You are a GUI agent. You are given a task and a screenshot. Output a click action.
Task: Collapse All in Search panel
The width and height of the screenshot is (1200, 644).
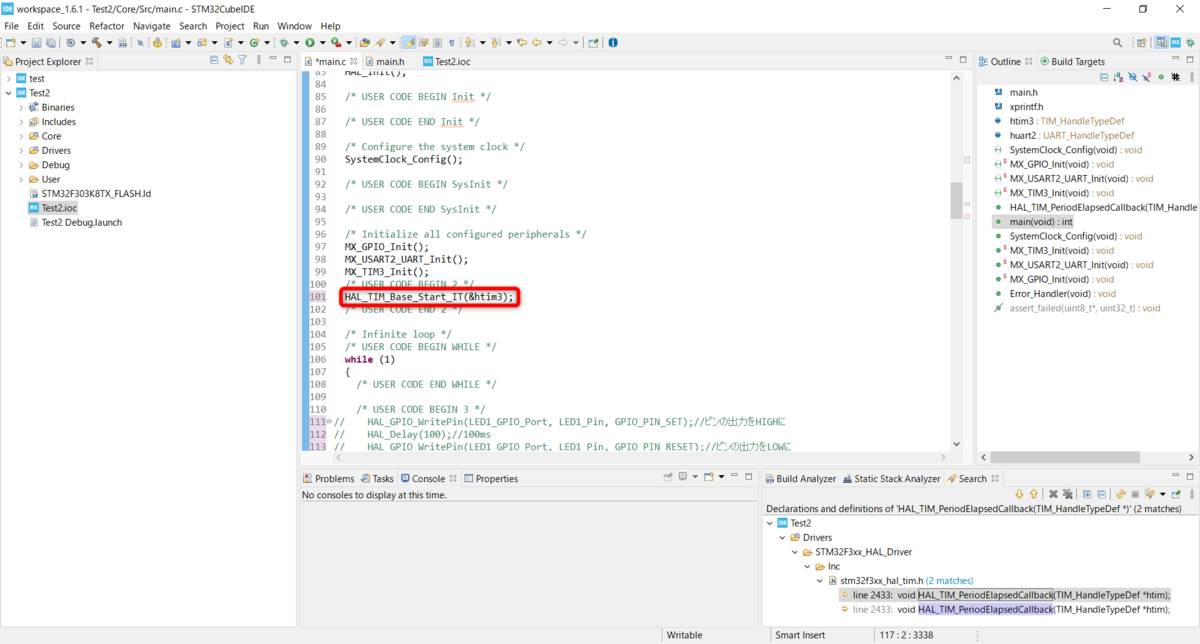(1101, 494)
